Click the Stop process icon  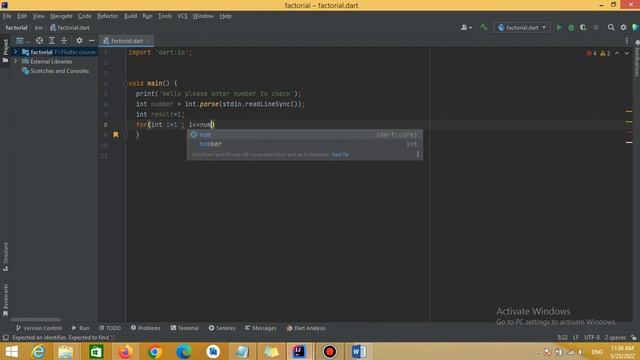click(596, 28)
